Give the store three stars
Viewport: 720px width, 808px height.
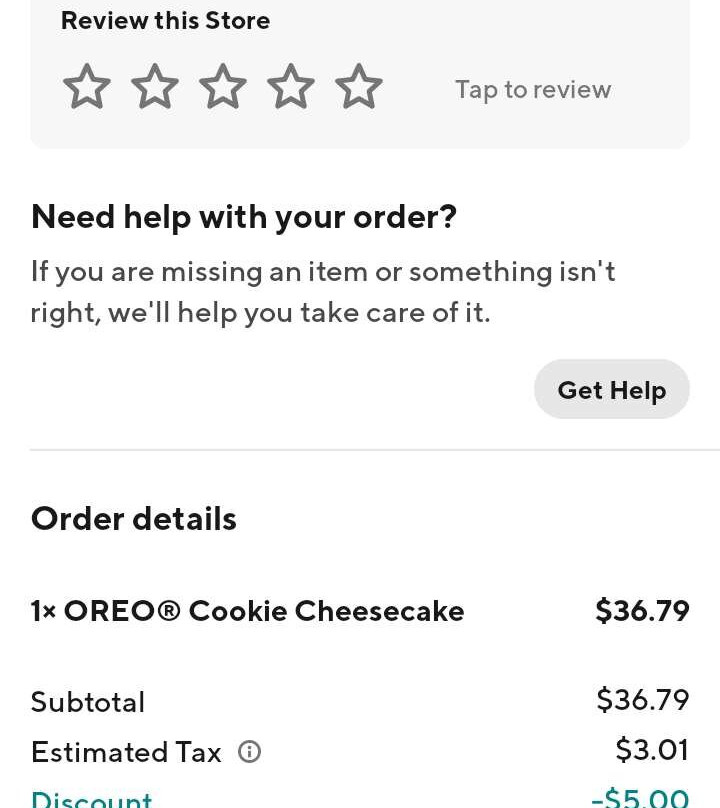pyautogui.click(x=223, y=87)
